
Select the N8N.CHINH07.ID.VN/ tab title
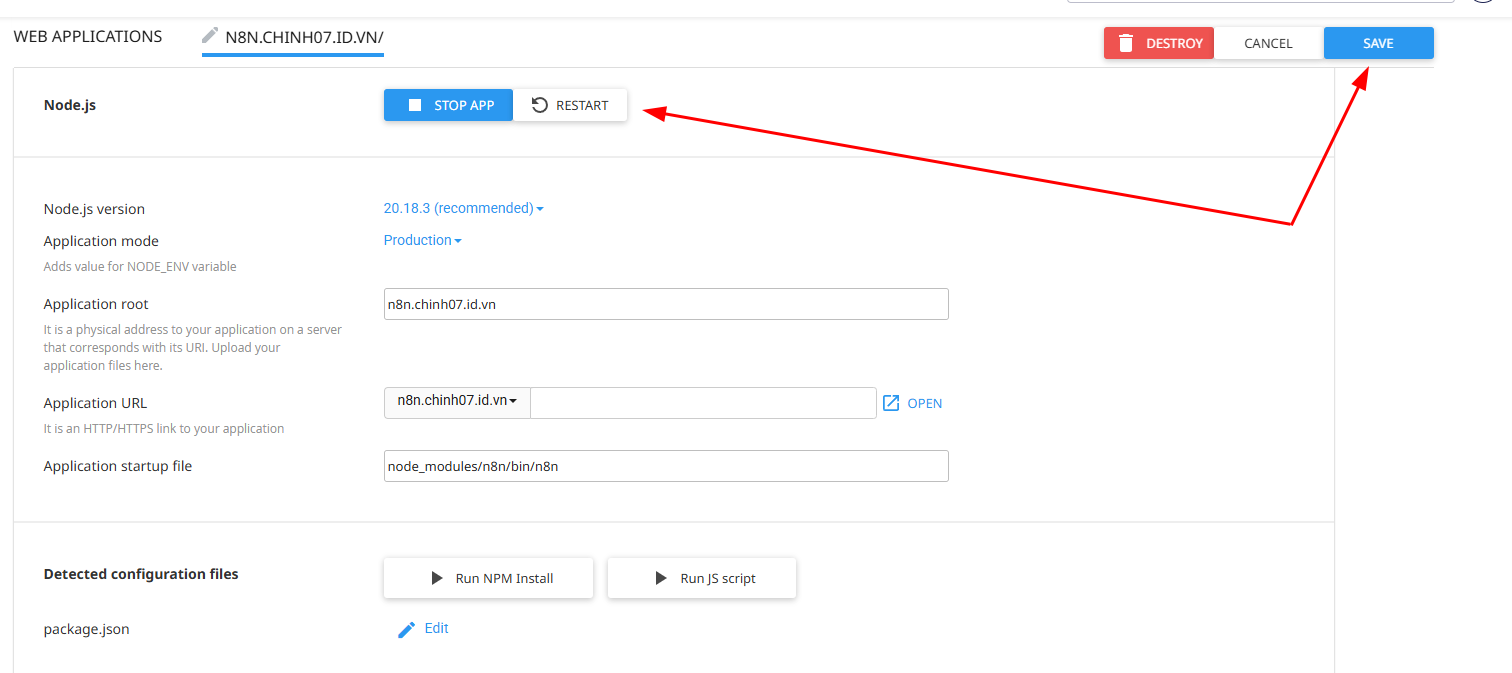click(x=304, y=37)
